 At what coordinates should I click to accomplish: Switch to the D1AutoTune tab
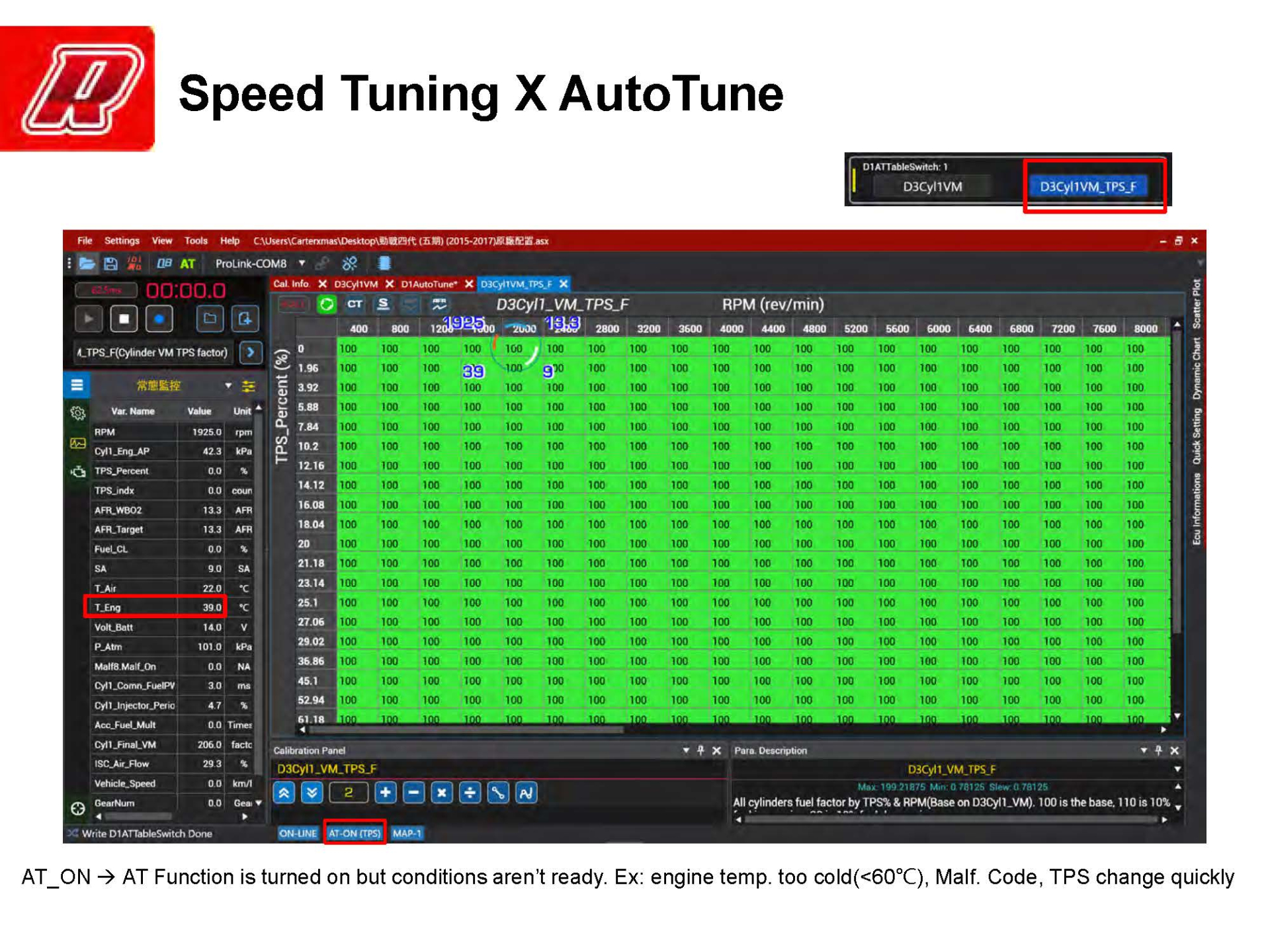coord(429,284)
